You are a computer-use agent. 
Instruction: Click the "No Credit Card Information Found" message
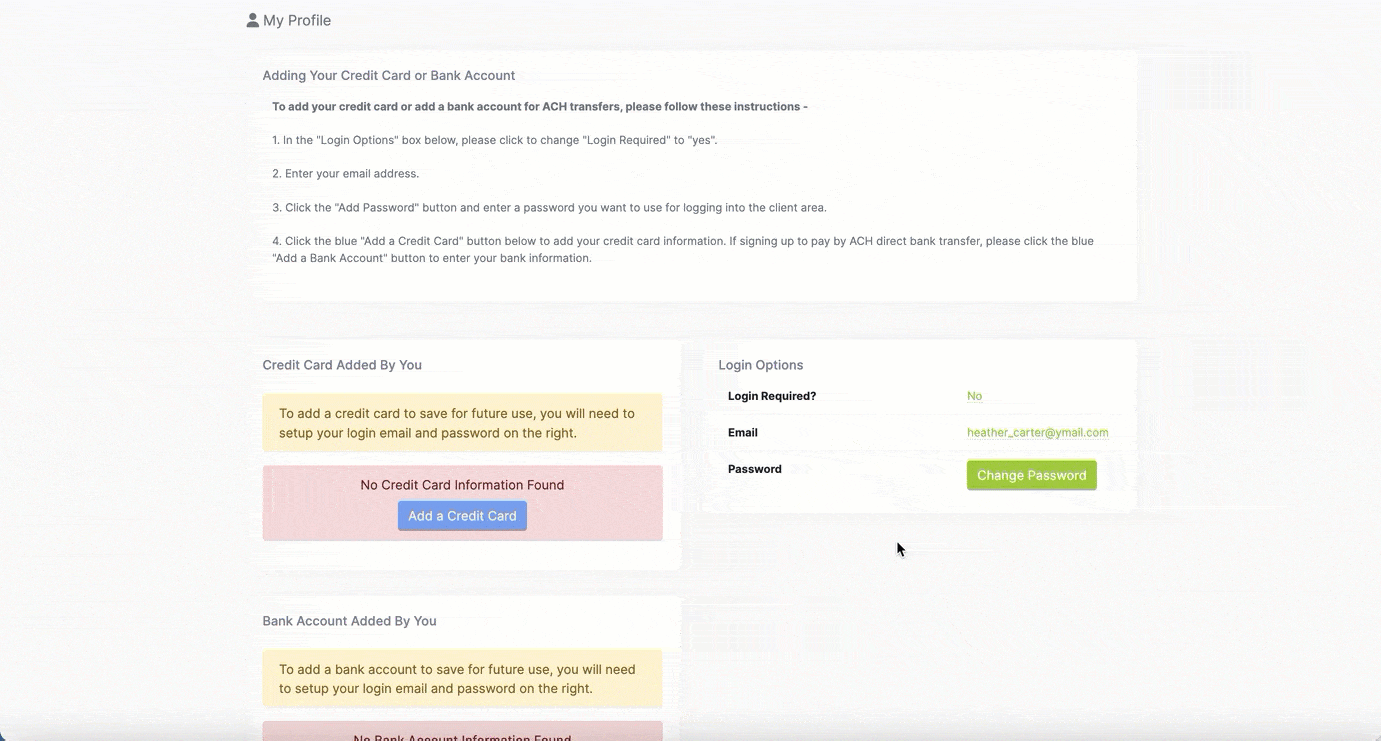[x=462, y=485]
